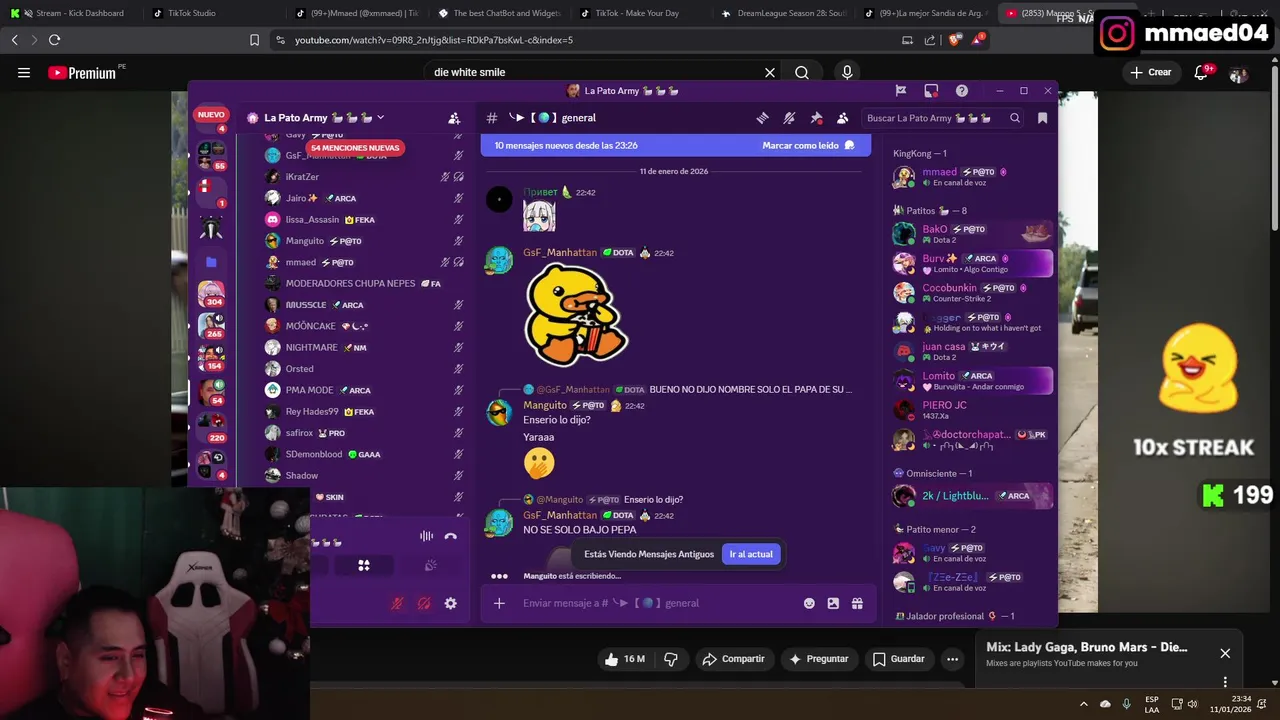Disconnect from voice call phone icon

click(450, 537)
